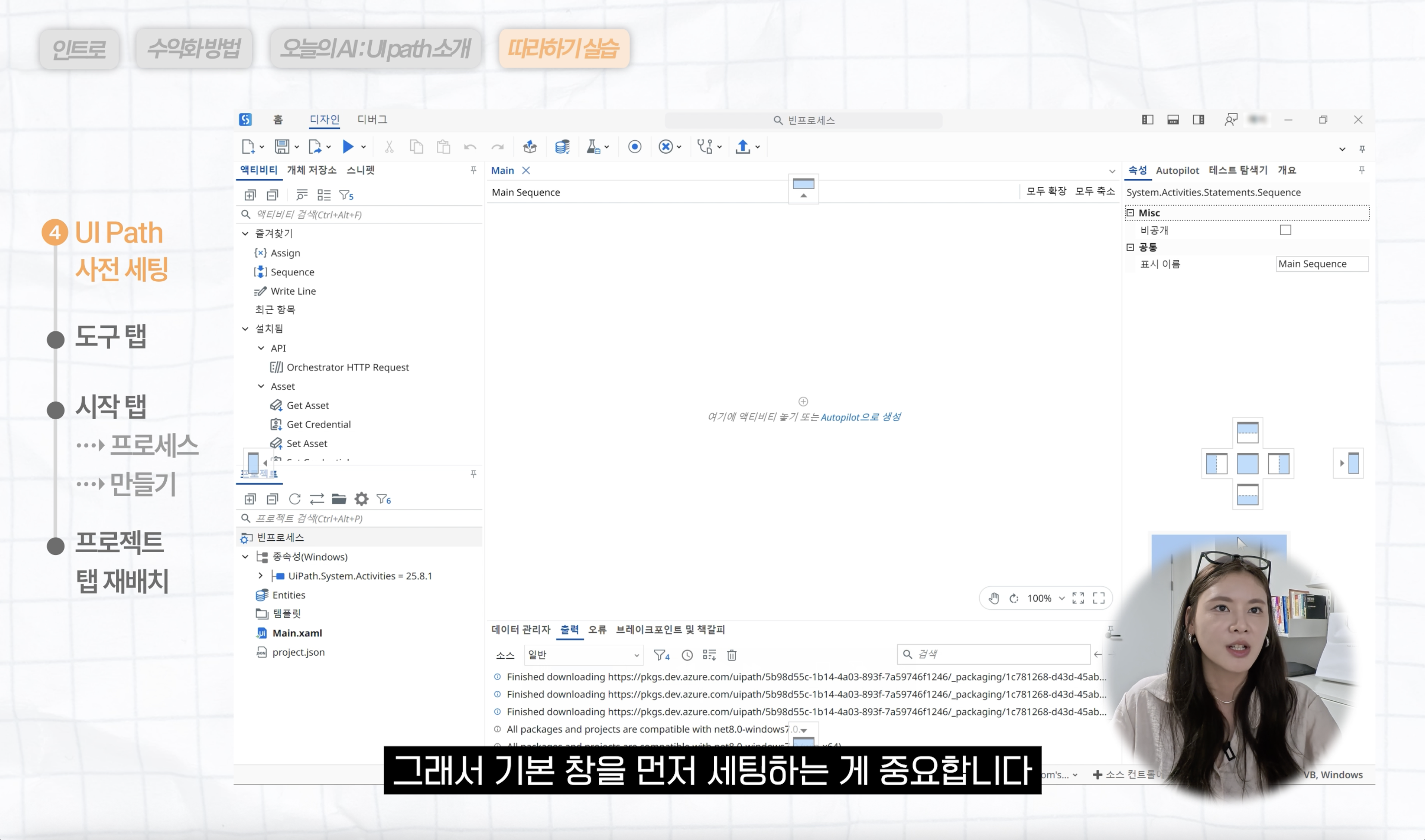
Task: Open the Publish dropdown arrow
Action: coord(758,147)
